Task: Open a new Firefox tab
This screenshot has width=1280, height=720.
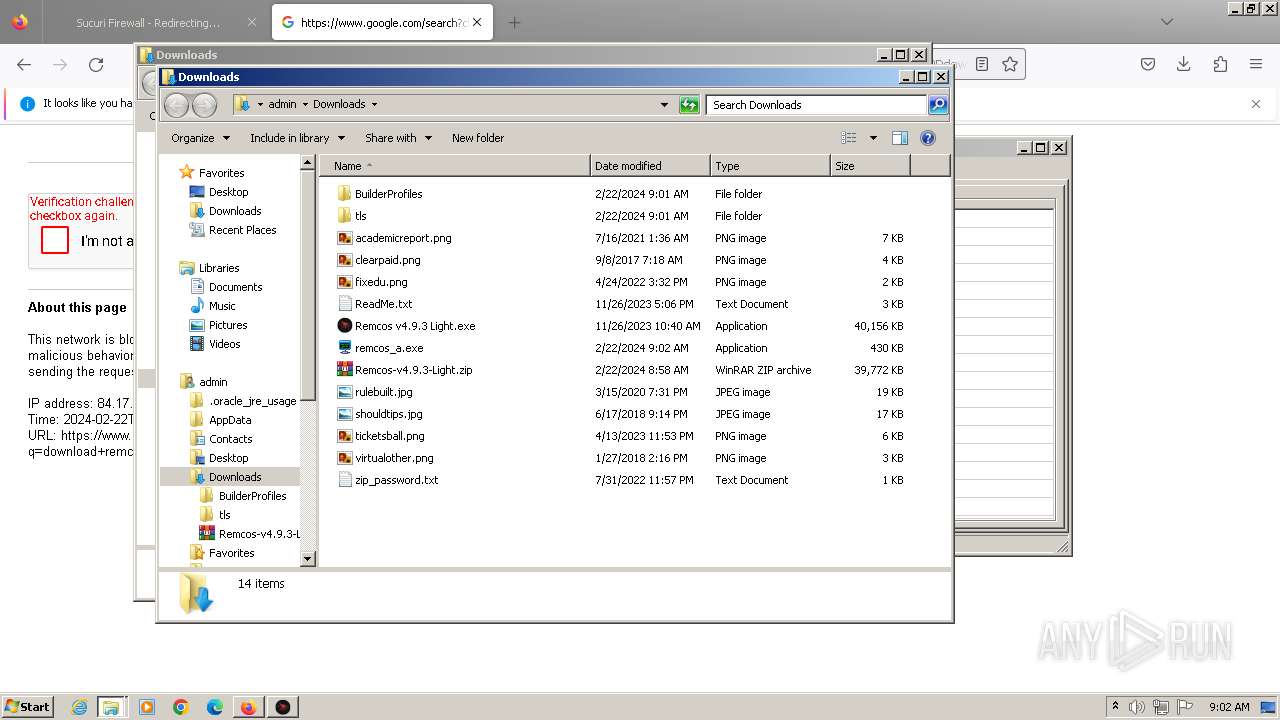Action: pyautogui.click(x=514, y=22)
